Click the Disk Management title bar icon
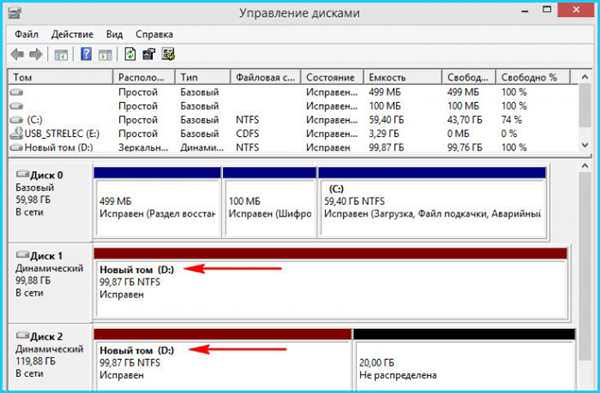The height and width of the screenshot is (393, 600). (15, 13)
